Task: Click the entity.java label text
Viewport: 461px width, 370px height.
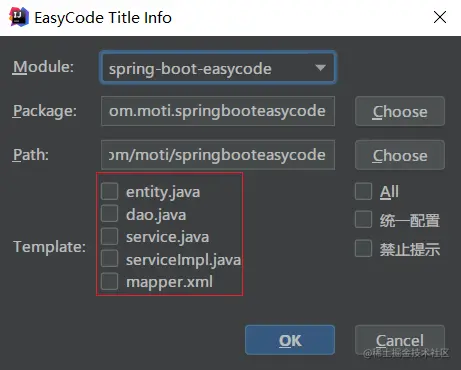Action: [x=163, y=192]
